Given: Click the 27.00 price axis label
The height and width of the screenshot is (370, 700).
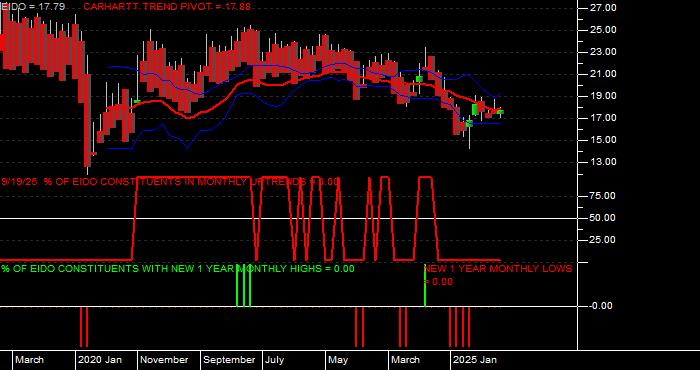Looking at the screenshot, I should point(604,8).
